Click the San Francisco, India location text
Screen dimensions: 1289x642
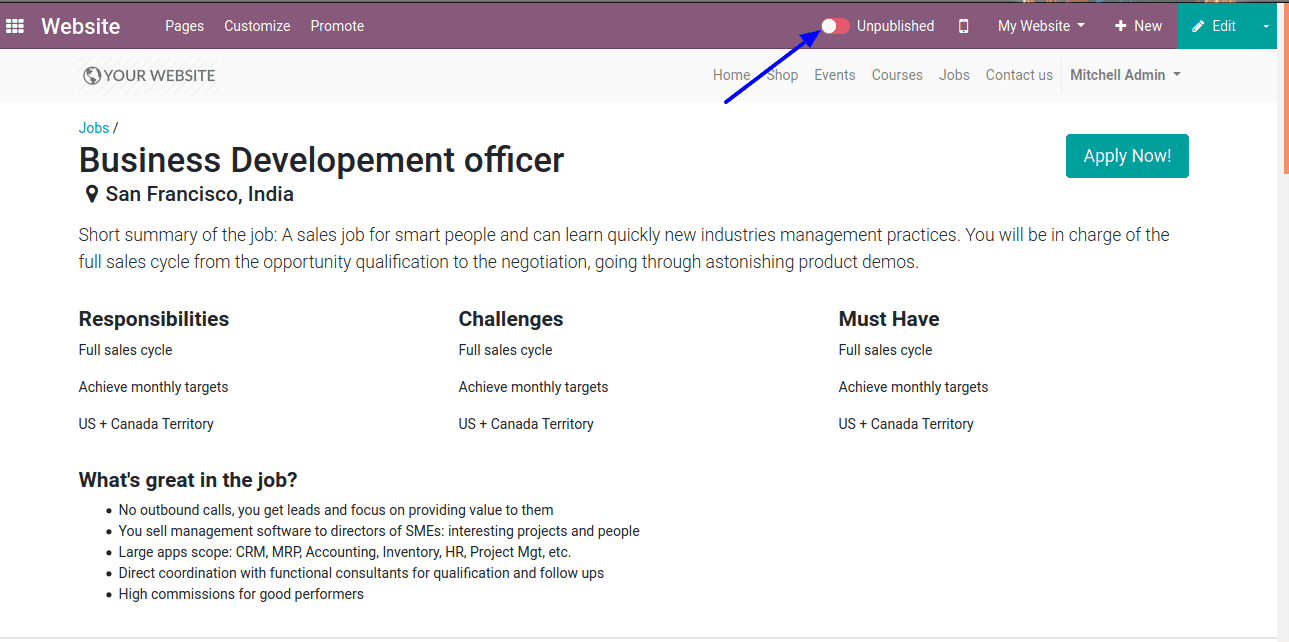pyautogui.click(x=200, y=194)
